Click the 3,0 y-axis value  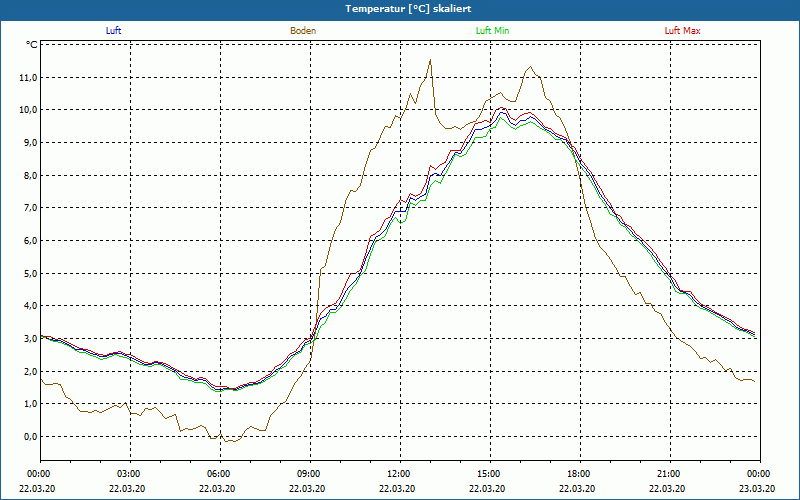[x=31, y=339]
